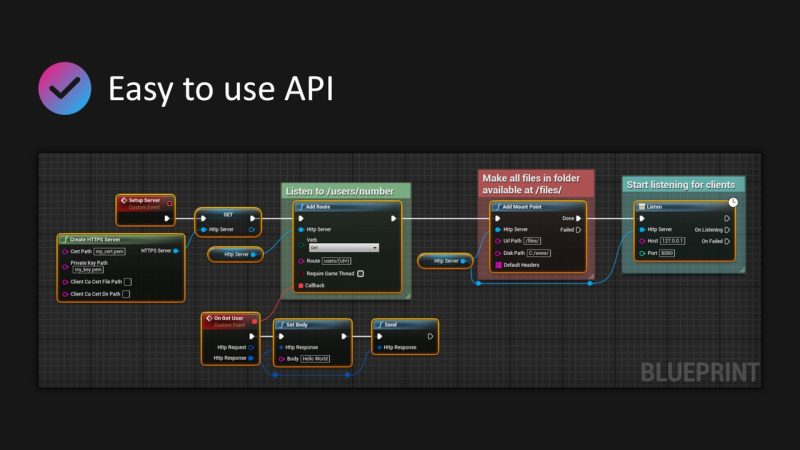Check the Client Ca Cert File Path box
800x450 pixels.
tap(127, 282)
